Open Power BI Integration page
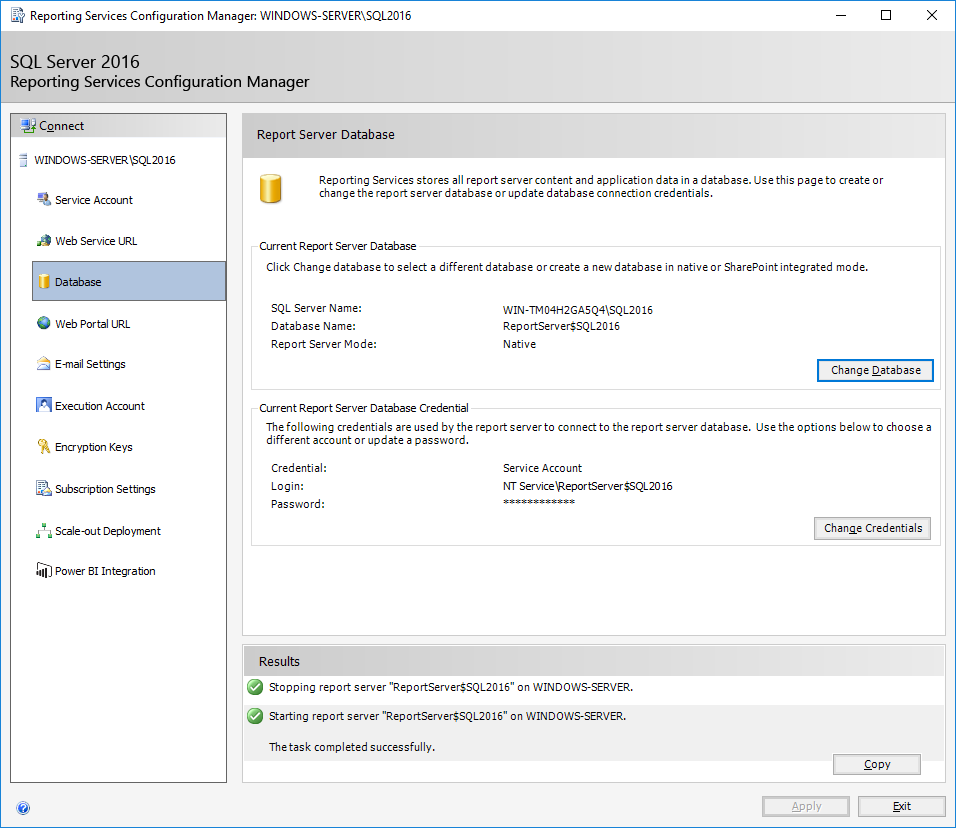Viewport: 956px width, 828px height. (x=105, y=571)
